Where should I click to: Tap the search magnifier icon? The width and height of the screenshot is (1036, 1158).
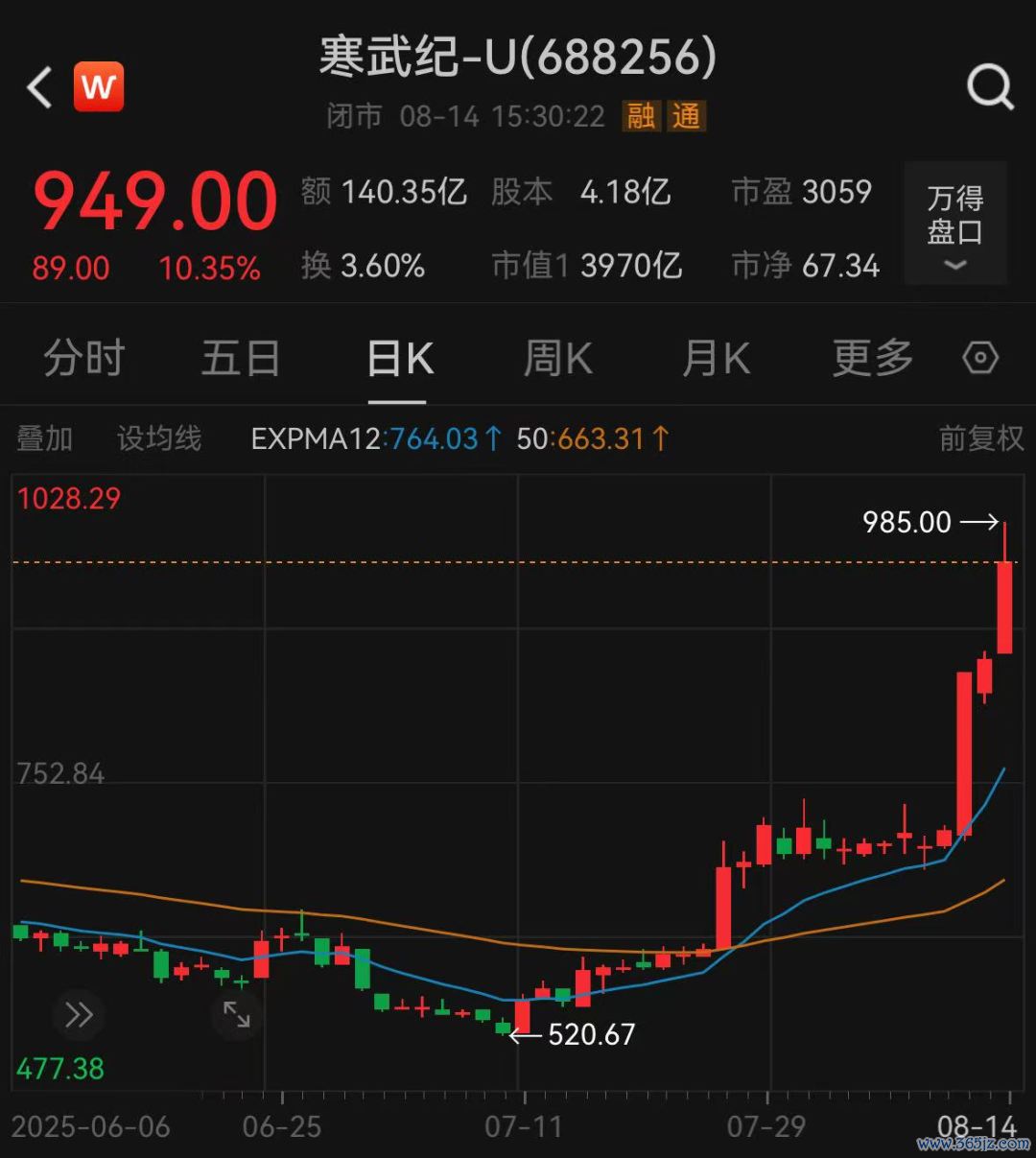(x=990, y=88)
